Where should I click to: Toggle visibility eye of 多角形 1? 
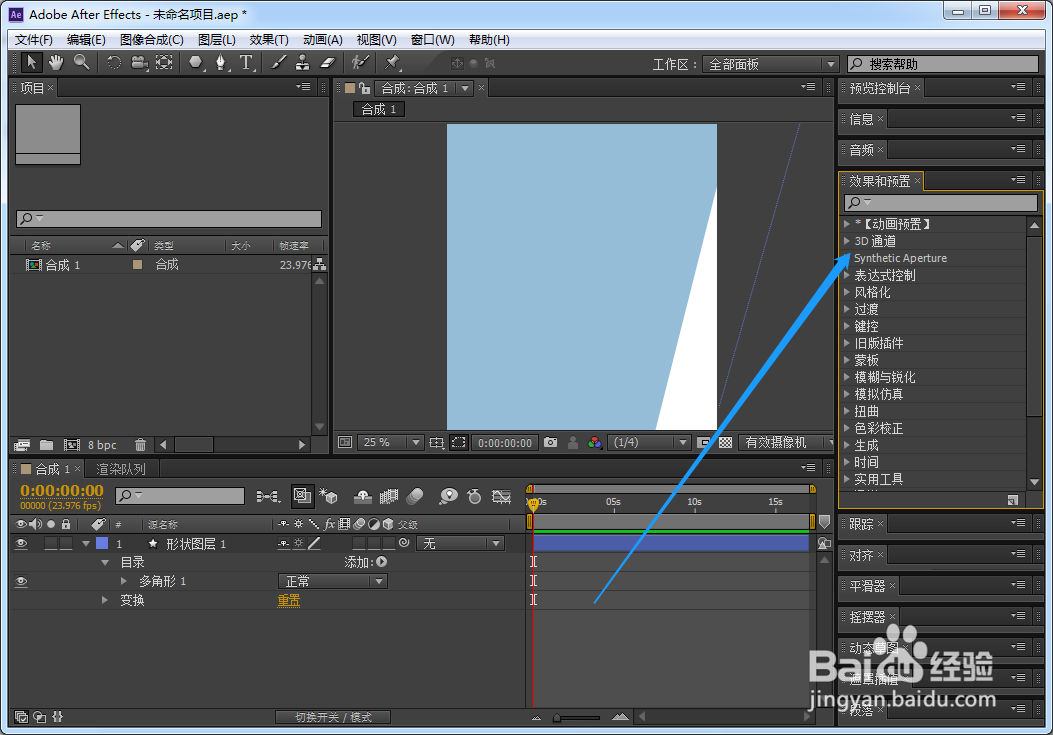point(21,581)
